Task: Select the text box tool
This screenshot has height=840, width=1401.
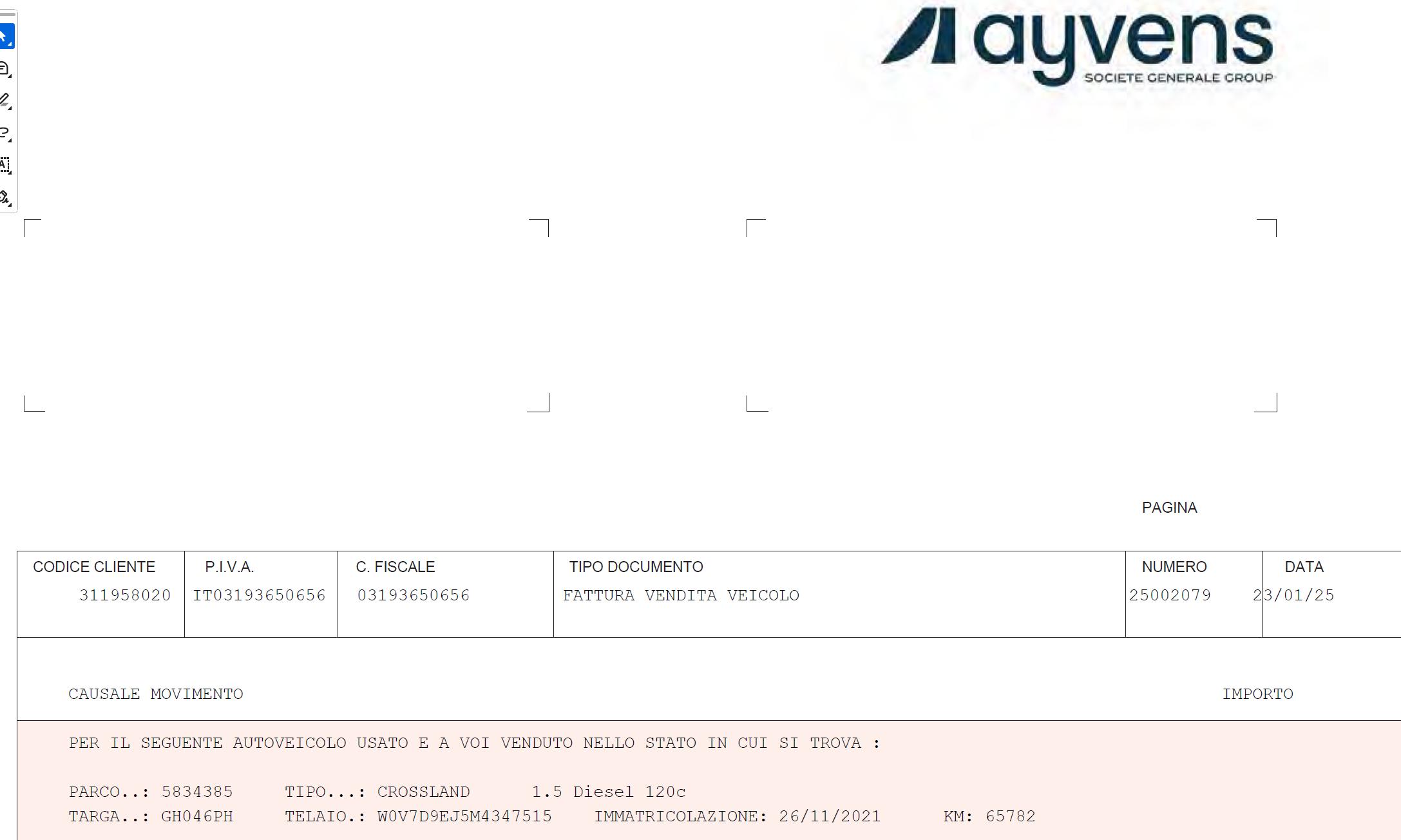Action: [x=6, y=165]
